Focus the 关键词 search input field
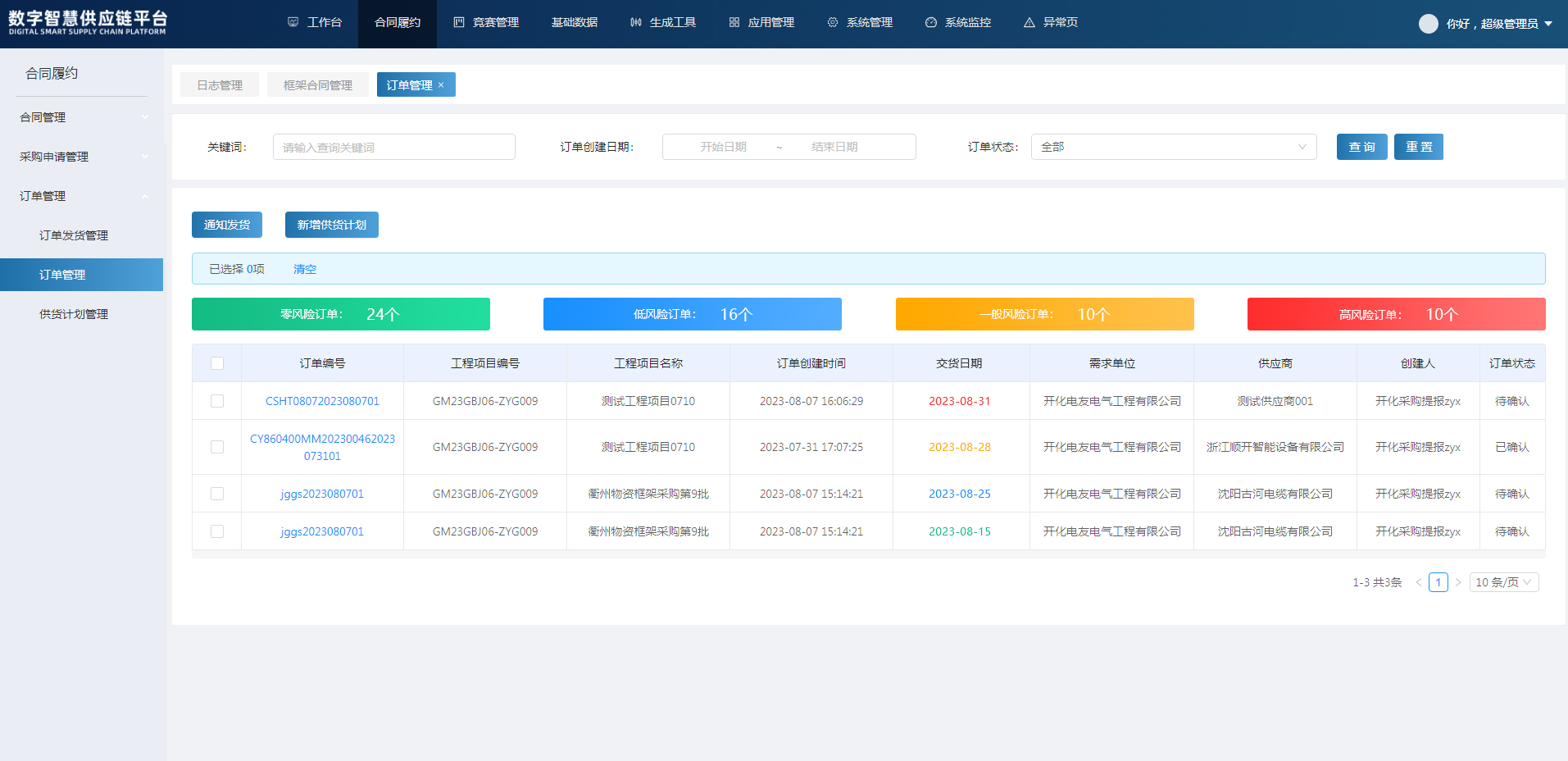 [394, 147]
